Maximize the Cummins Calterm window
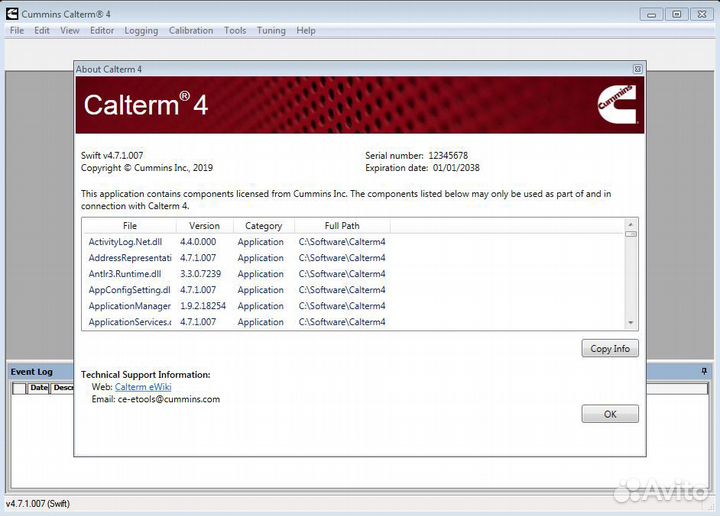The height and width of the screenshot is (516, 720). 677,14
